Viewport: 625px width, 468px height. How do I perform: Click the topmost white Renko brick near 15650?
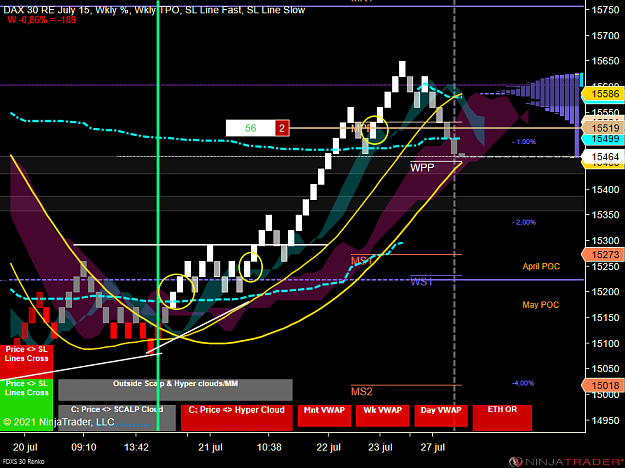[x=402, y=69]
